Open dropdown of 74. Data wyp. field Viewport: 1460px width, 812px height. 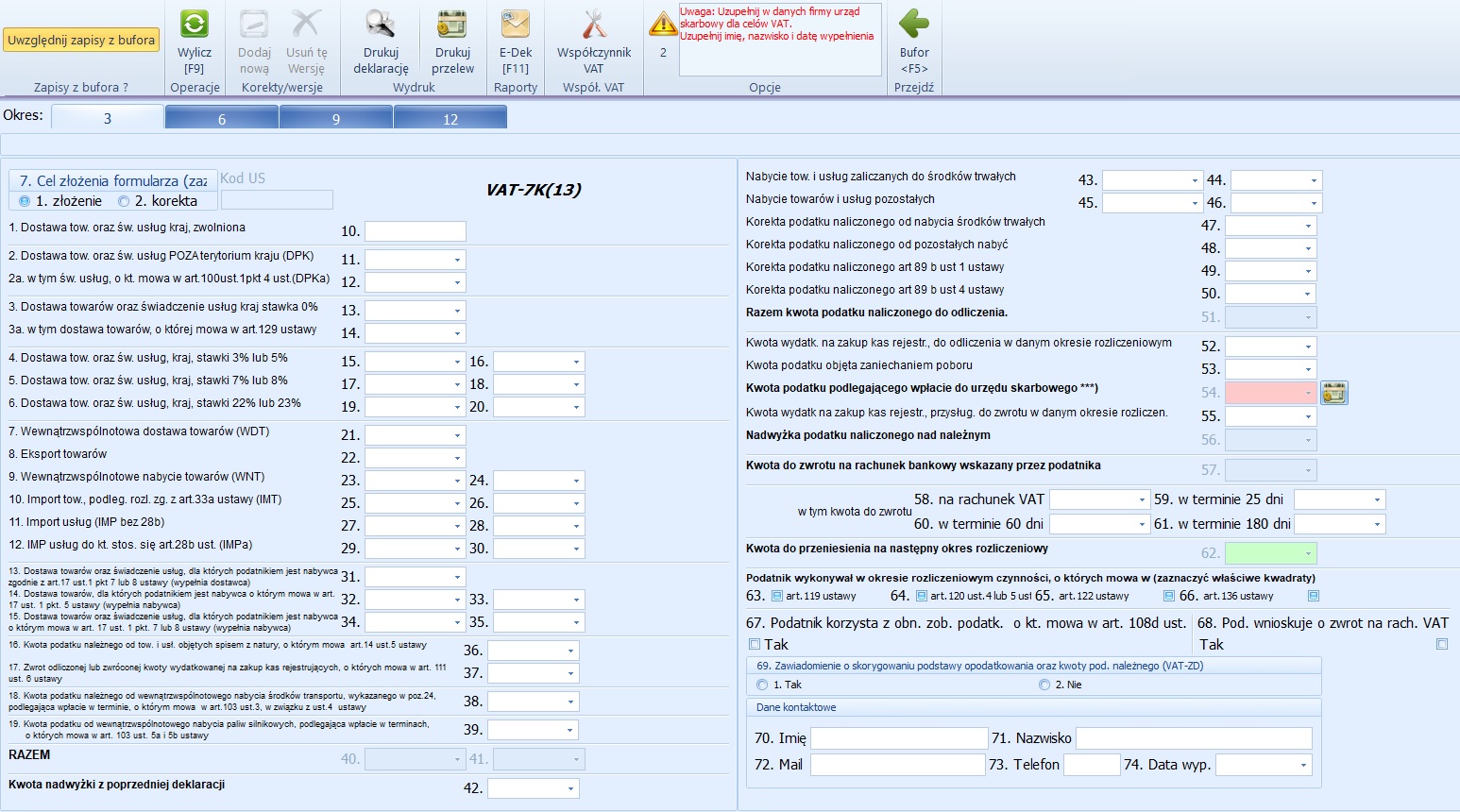point(1304,765)
